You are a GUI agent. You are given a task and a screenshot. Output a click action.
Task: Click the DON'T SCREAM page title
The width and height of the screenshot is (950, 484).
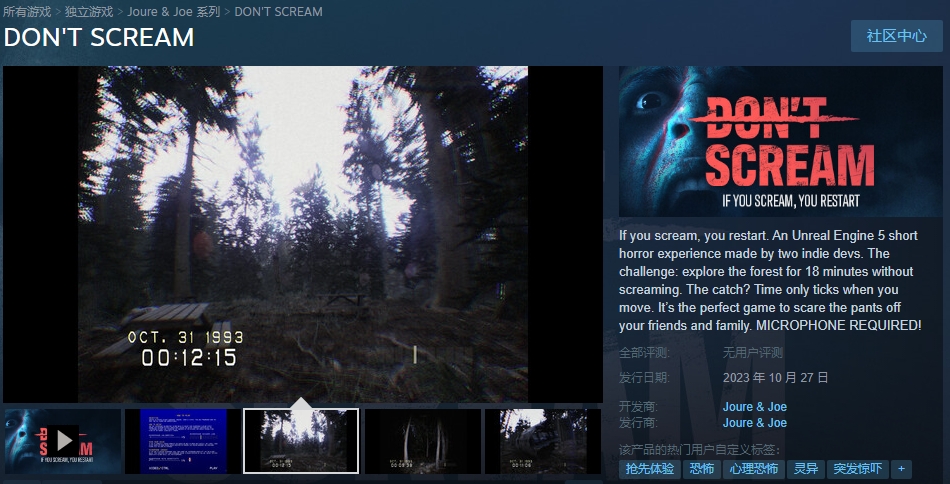(99, 38)
